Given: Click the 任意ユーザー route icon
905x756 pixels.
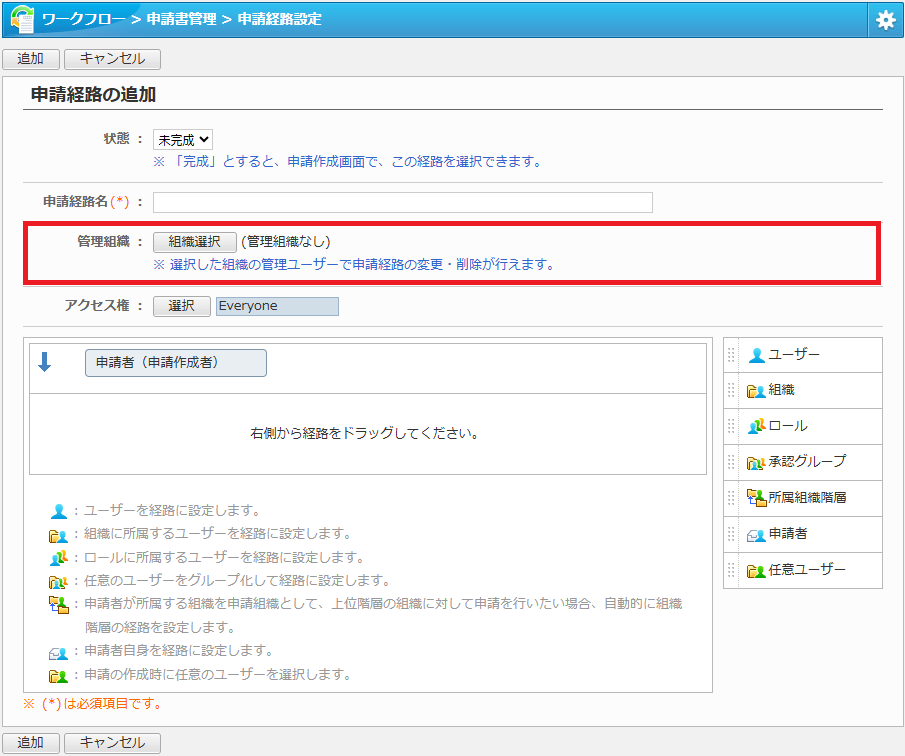Looking at the screenshot, I should click(756, 571).
